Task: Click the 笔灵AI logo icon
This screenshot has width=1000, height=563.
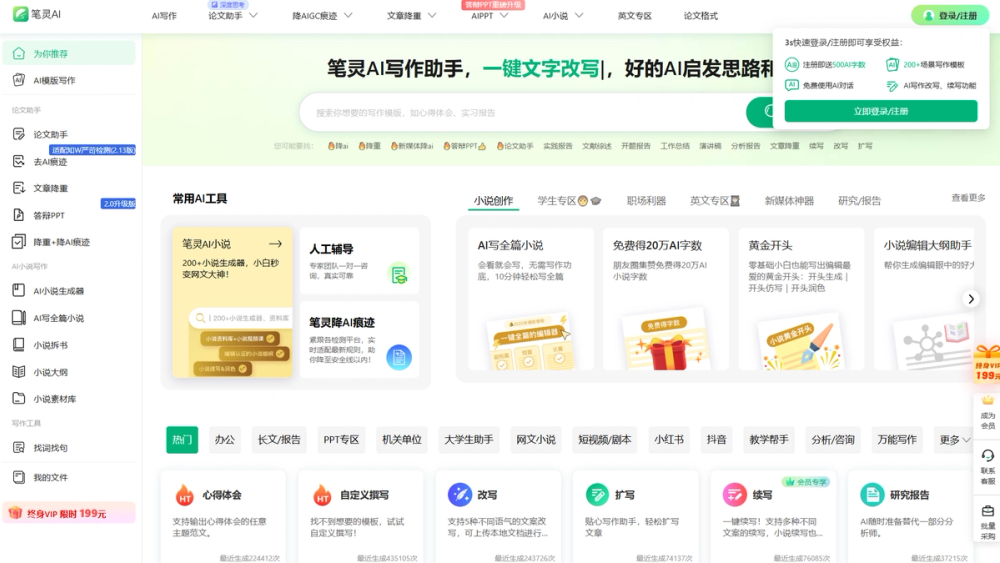Action: pos(20,13)
